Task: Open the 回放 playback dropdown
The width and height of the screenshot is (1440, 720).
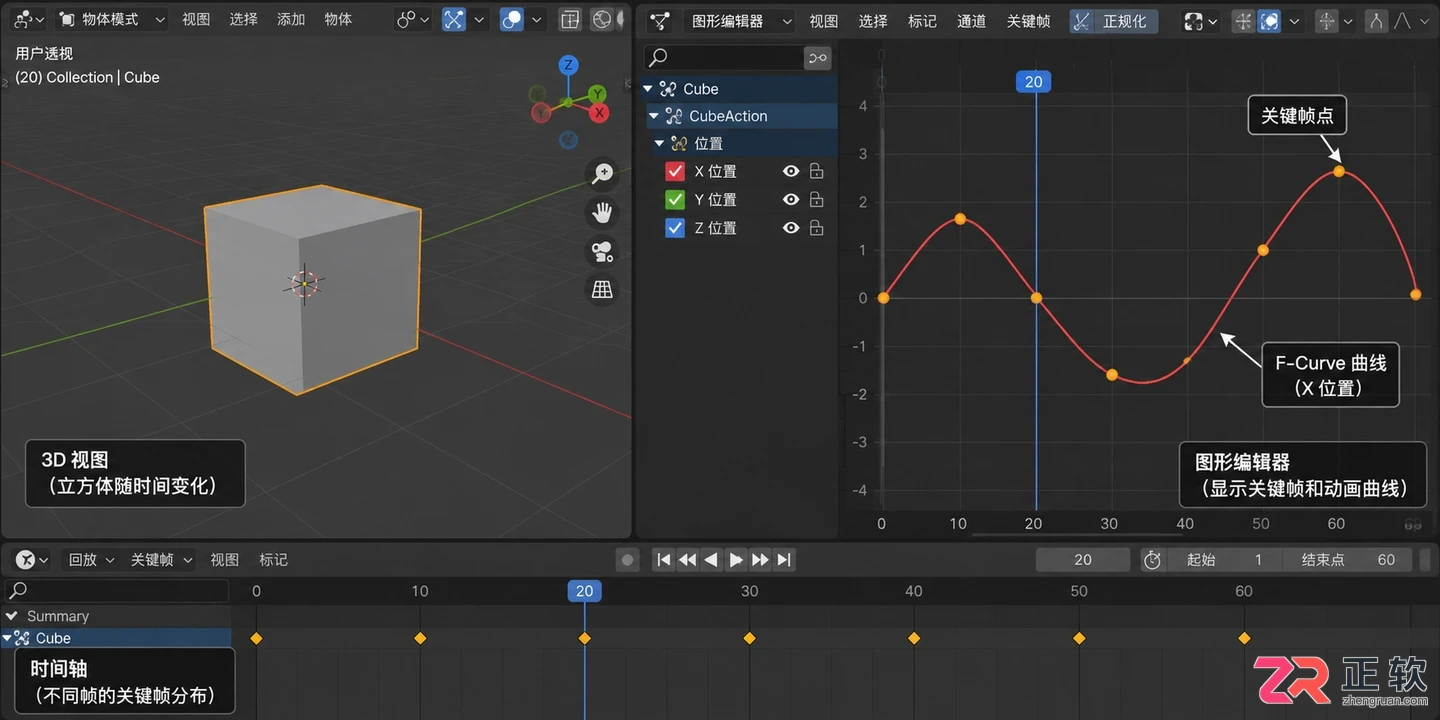Action: [91, 560]
